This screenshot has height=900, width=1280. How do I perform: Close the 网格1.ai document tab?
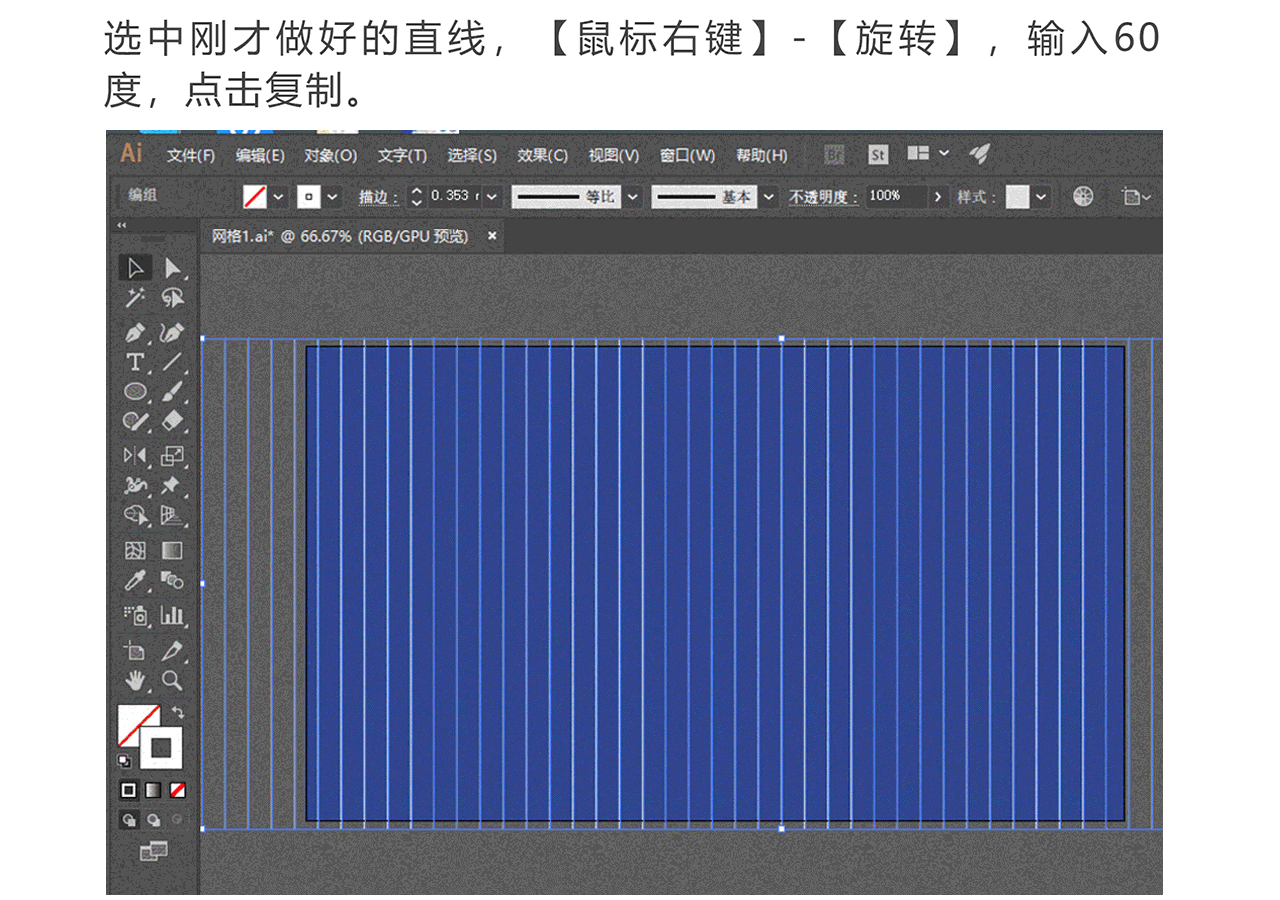click(x=492, y=237)
